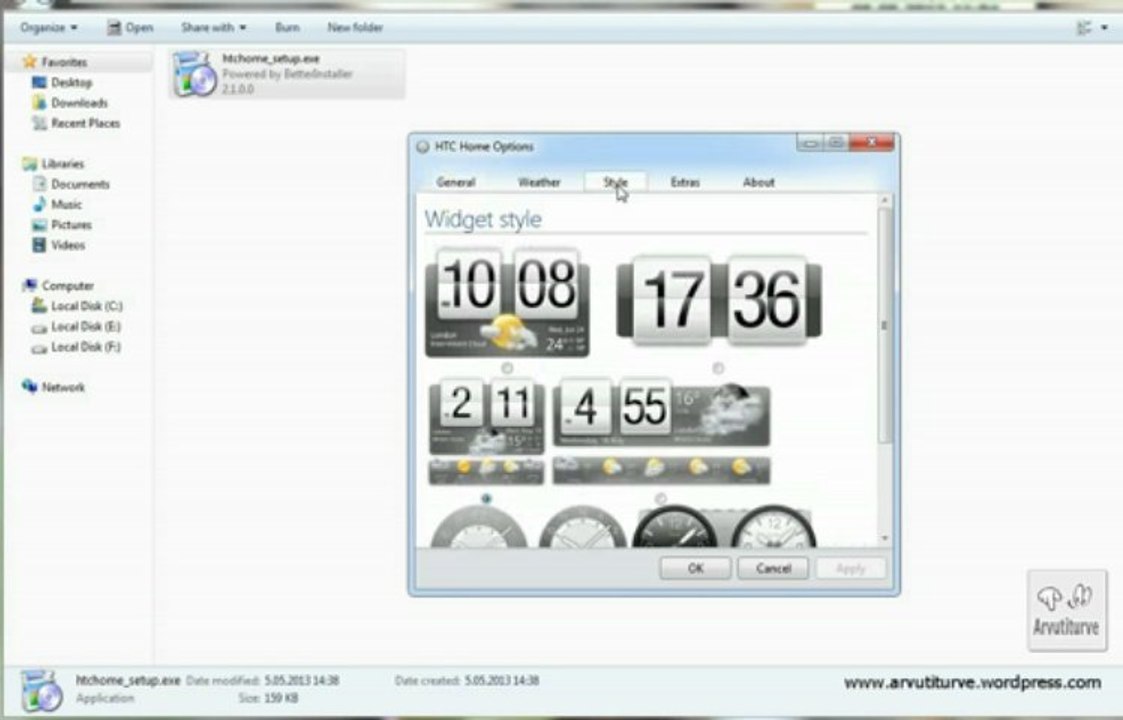The width and height of the screenshot is (1123, 720).
Task: Click the Network icon in navigation pane
Action: tap(29, 387)
